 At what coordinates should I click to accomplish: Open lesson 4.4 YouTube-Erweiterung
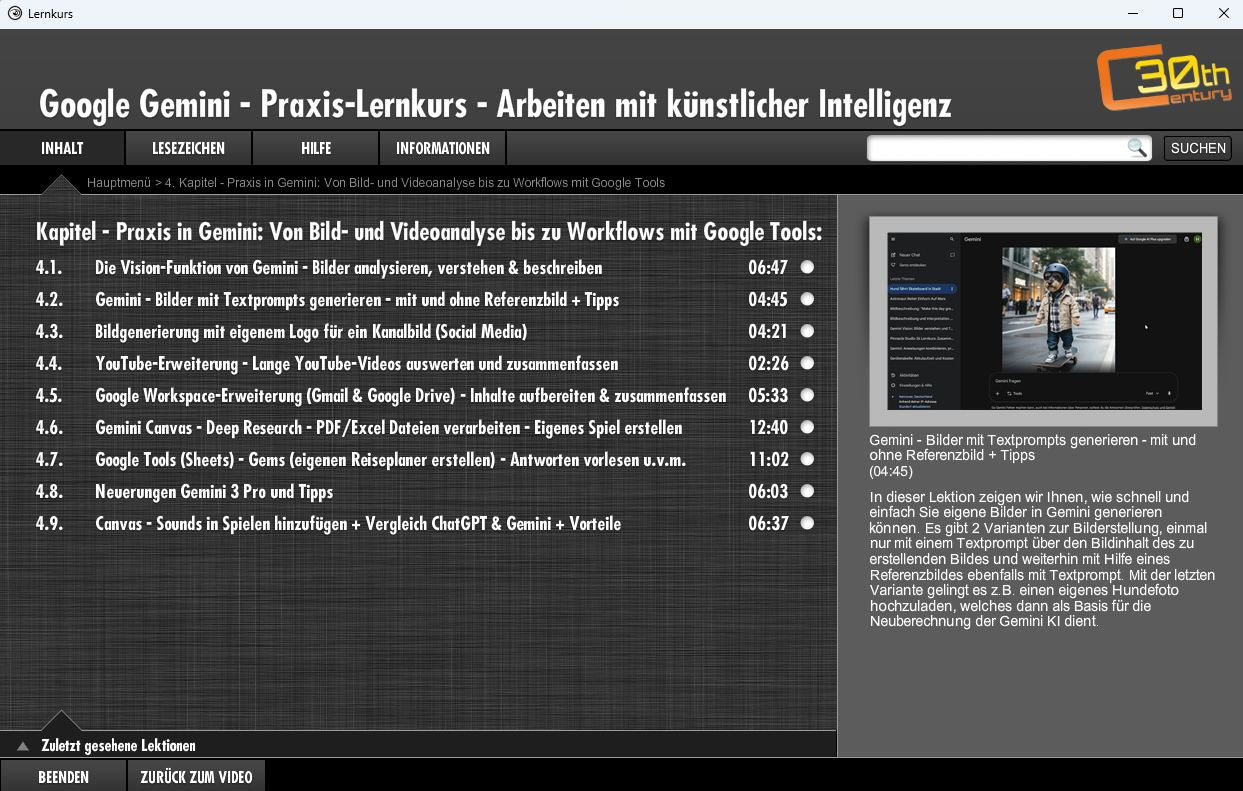[x=356, y=364]
